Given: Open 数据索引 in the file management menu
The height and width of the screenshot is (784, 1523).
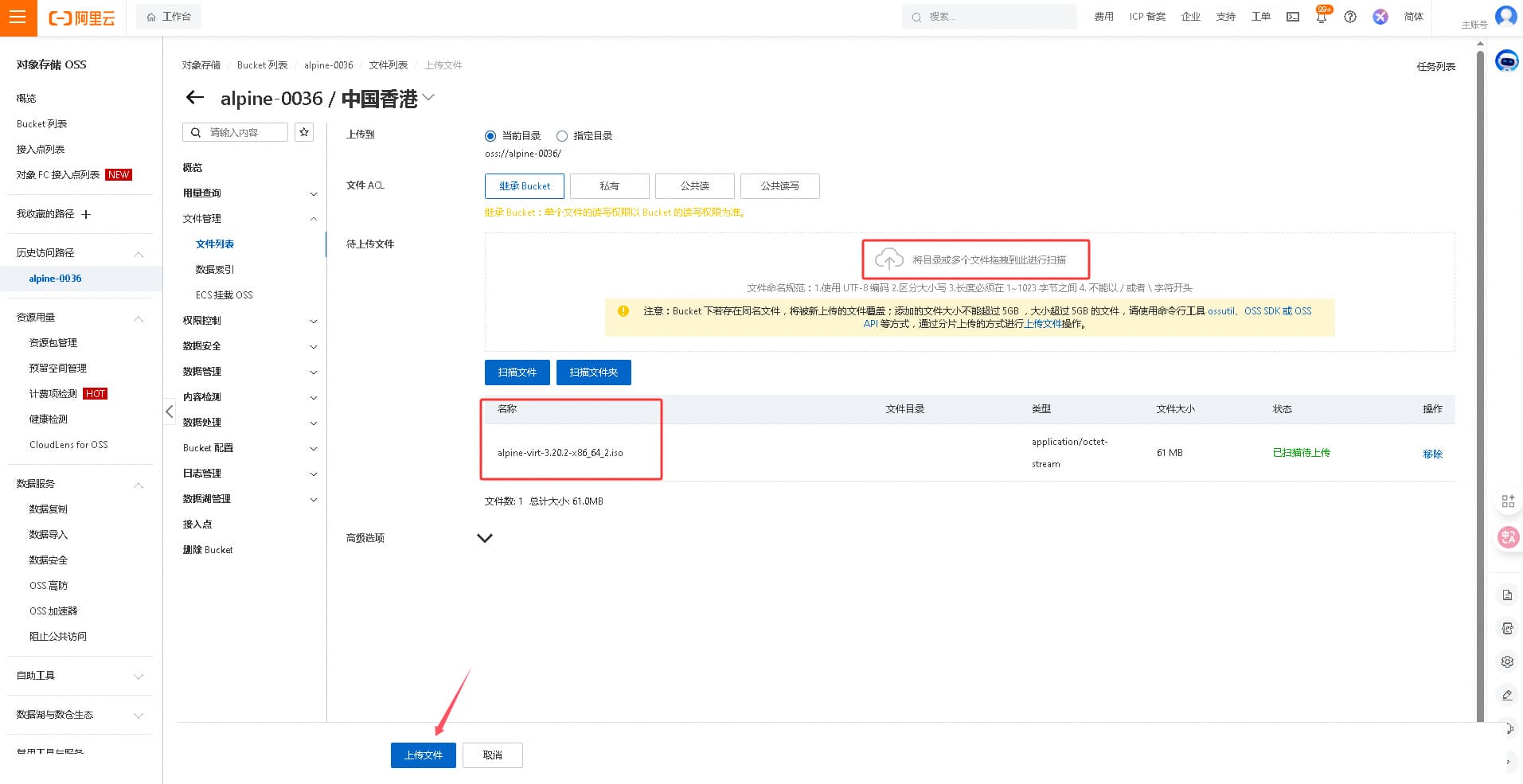Looking at the screenshot, I should (x=215, y=270).
